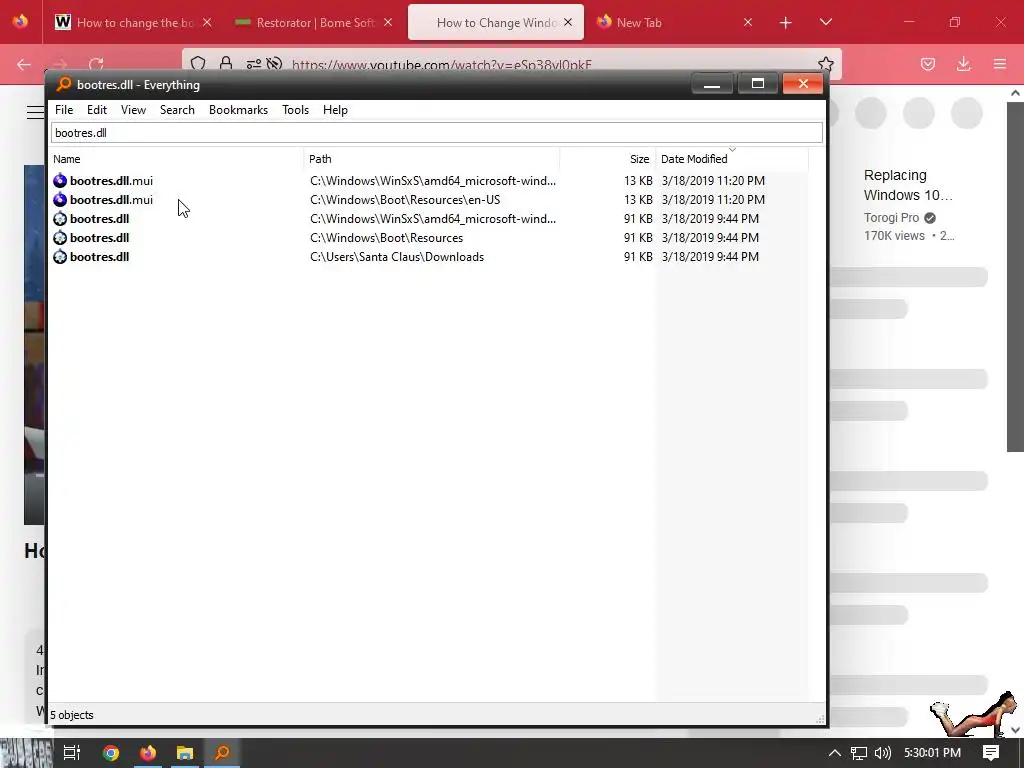The height and width of the screenshot is (768, 1024).
Task: Open the Action Center notifications icon
Action: click(x=991, y=753)
